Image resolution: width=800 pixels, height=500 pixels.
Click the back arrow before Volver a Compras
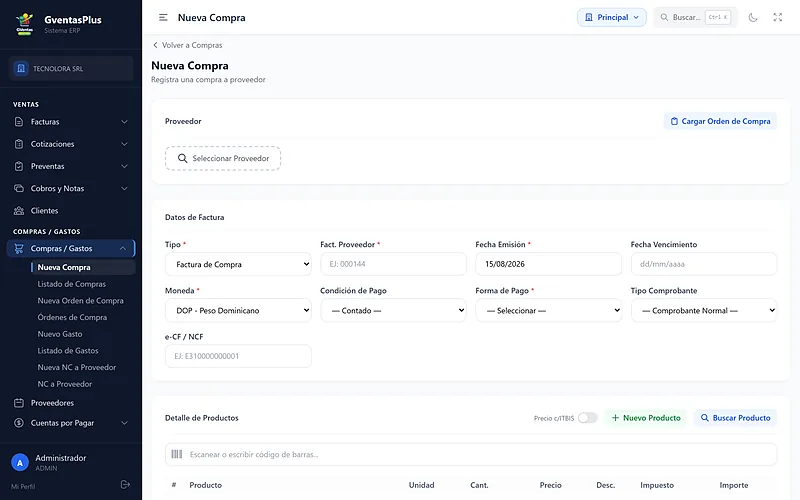pos(155,45)
